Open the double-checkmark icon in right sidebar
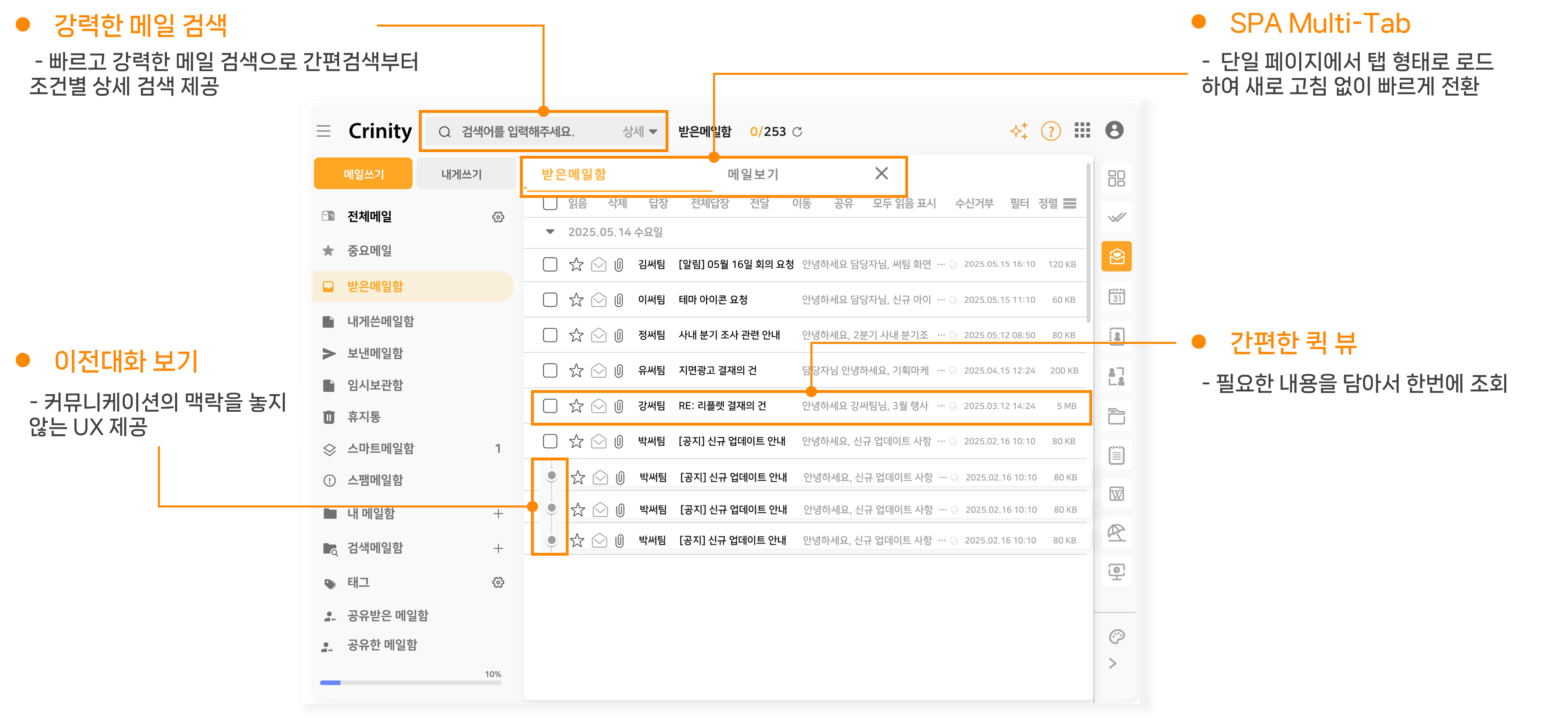Image resolution: width=1568 pixels, height=718 pixels. tap(1116, 217)
